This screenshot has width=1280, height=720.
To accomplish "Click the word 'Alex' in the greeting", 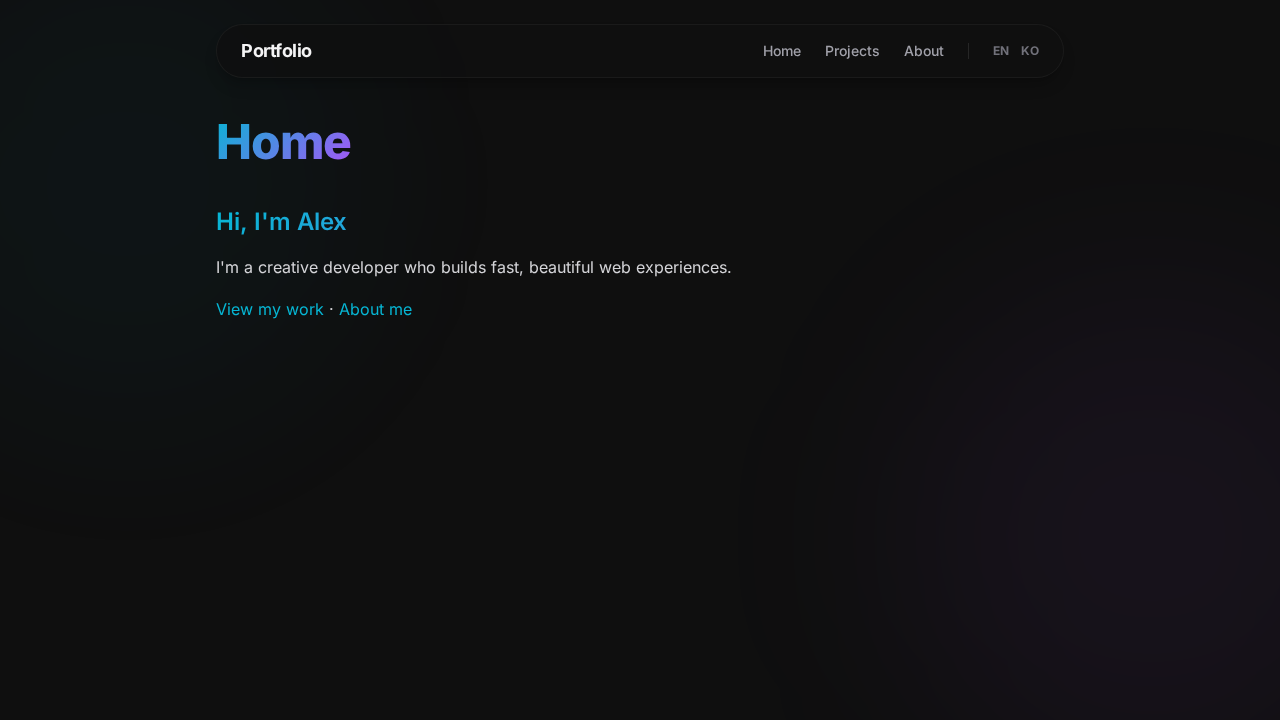I will coord(321,222).
